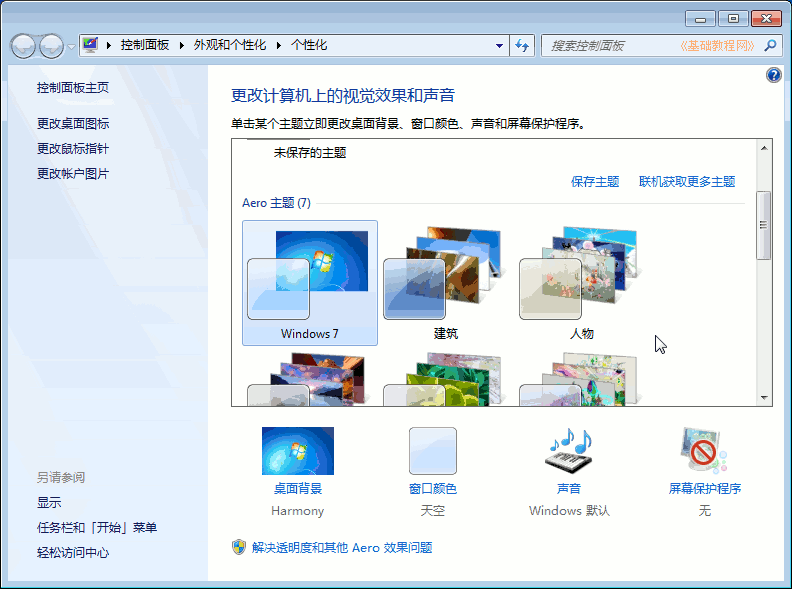Select the green nature theme thumbnail
The width and height of the screenshot is (792, 589).
pos(446,379)
